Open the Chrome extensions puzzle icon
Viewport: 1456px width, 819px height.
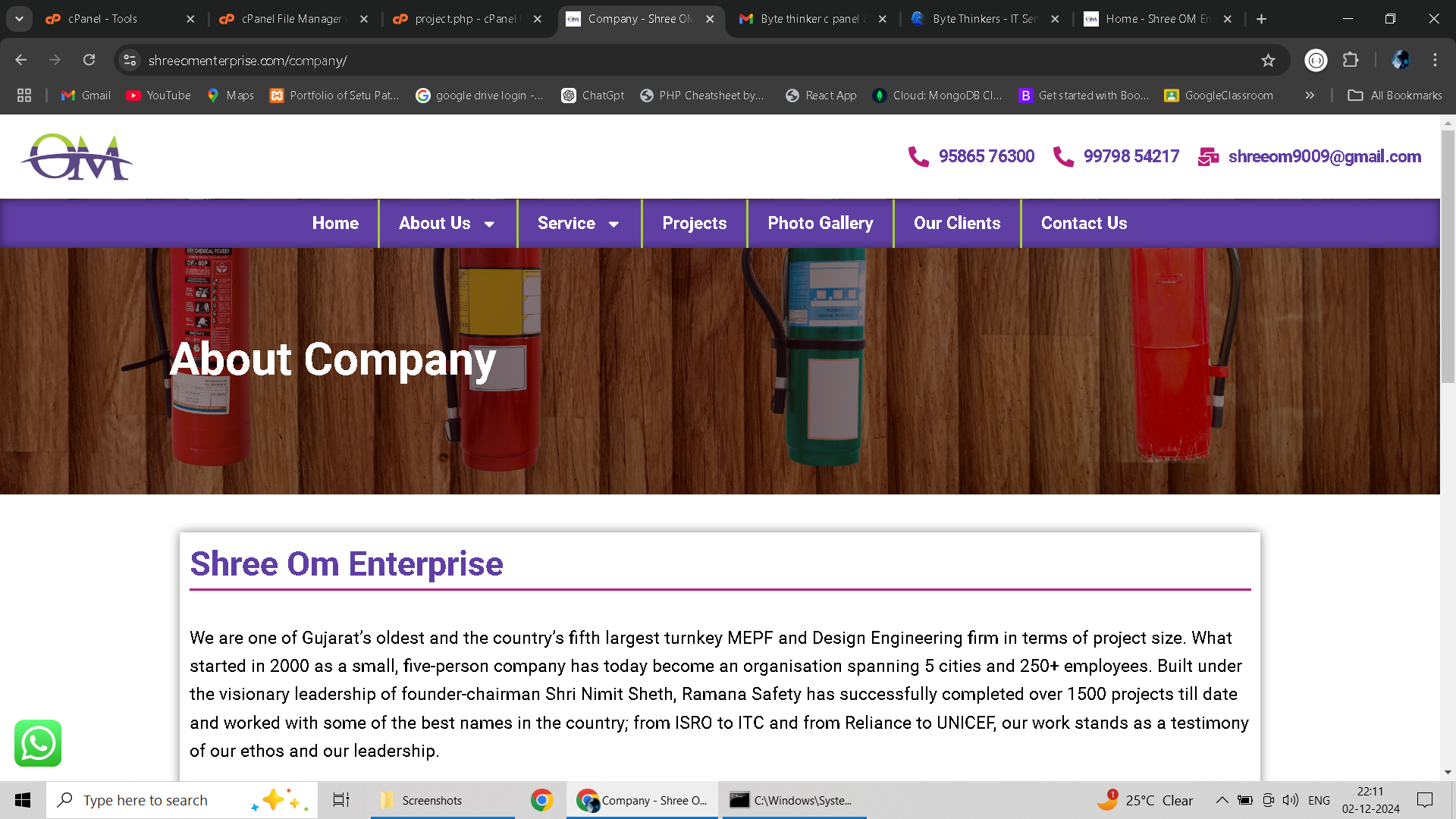[1351, 61]
